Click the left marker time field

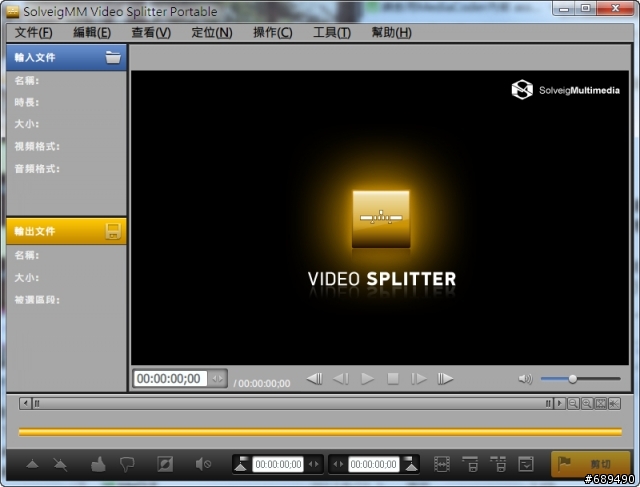pos(278,464)
